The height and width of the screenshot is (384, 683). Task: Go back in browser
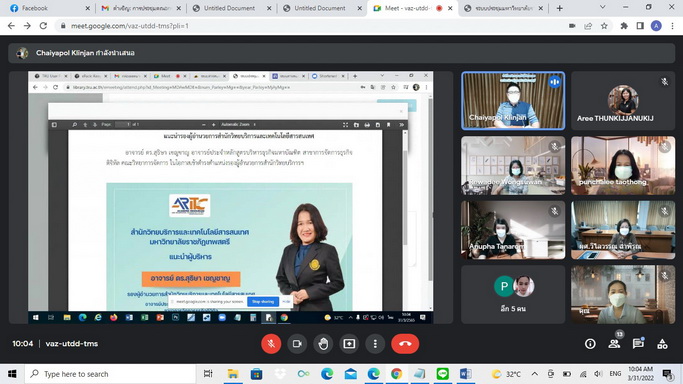coord(11,26)
